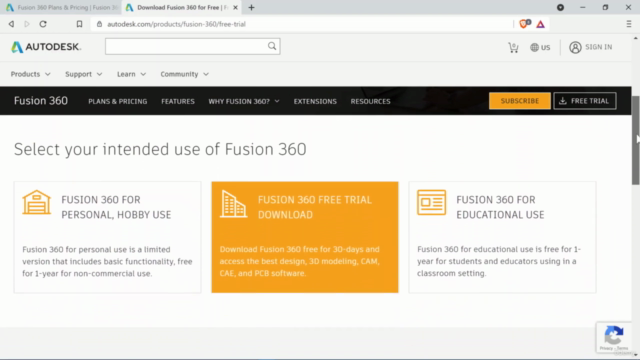Click the Free Trial download button
The image size is (640, 360).
pos(584,101)
